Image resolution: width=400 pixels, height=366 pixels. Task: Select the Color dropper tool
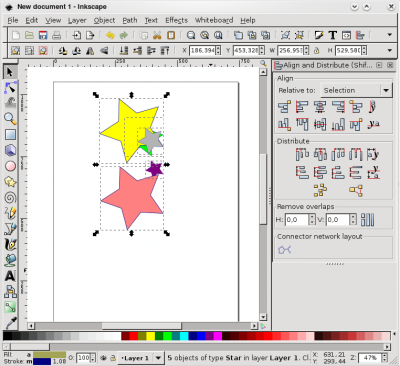click(10, 323)
